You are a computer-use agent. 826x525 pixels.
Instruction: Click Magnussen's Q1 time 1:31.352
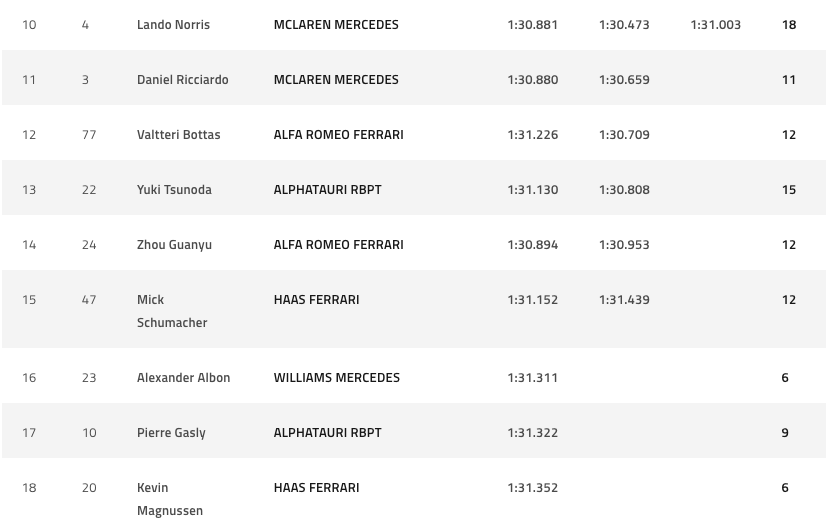tap(533, 488)
